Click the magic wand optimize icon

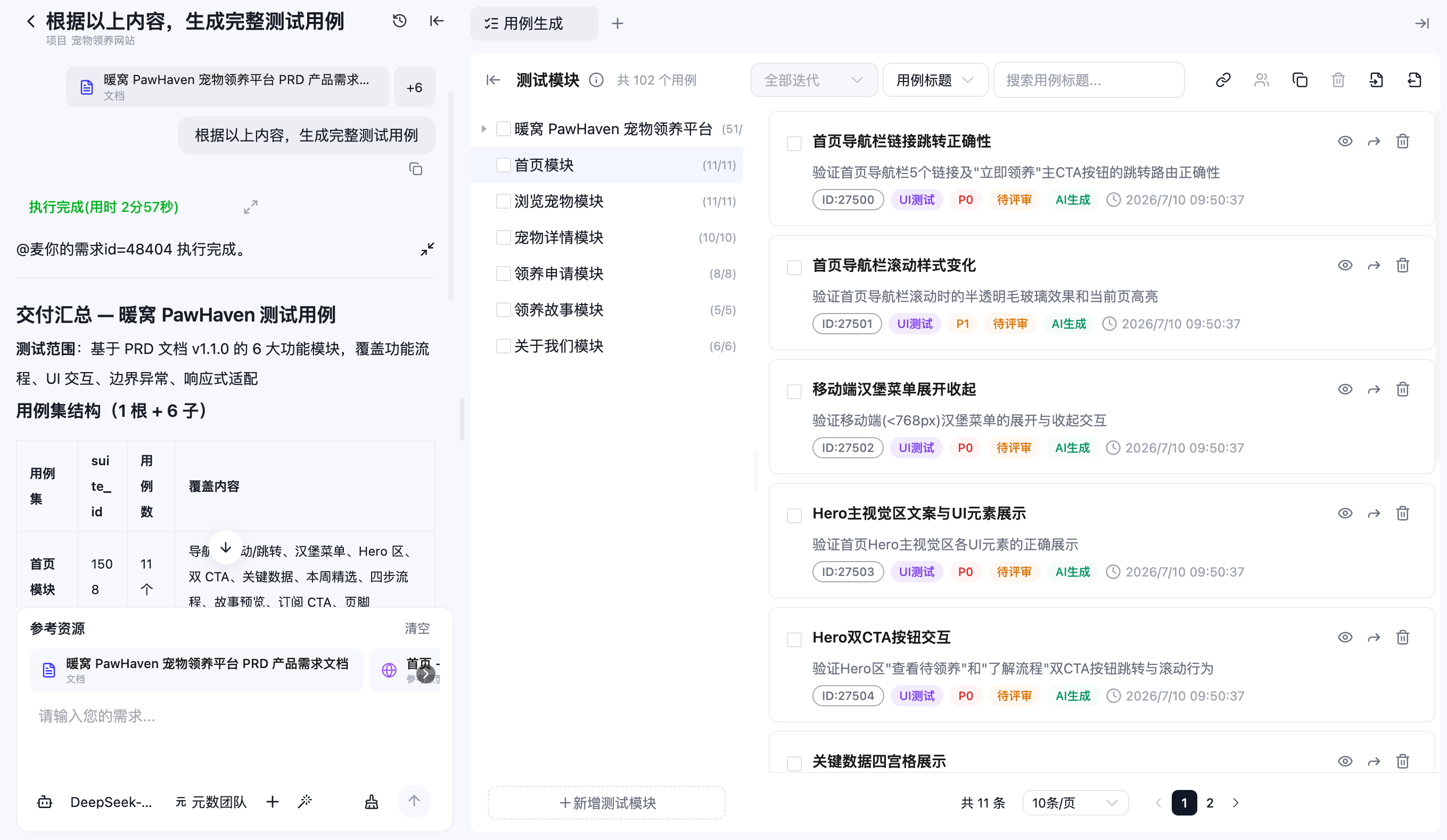pos(305,802)
